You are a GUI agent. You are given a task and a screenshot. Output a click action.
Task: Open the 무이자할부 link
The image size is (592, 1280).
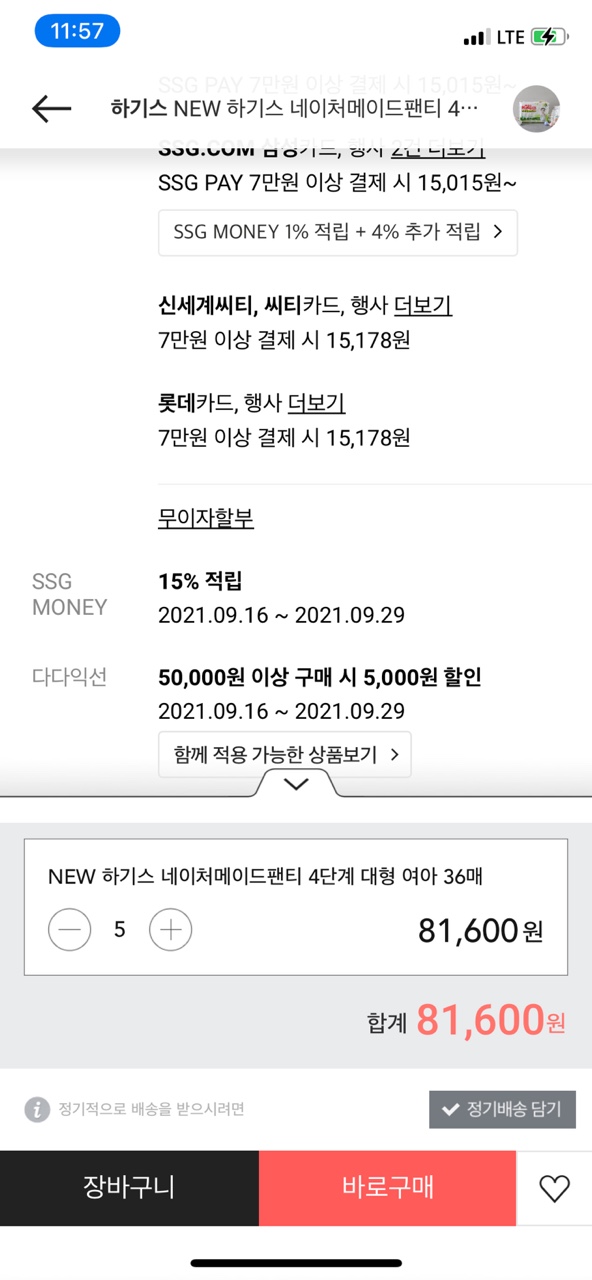[x=206, y=519]
